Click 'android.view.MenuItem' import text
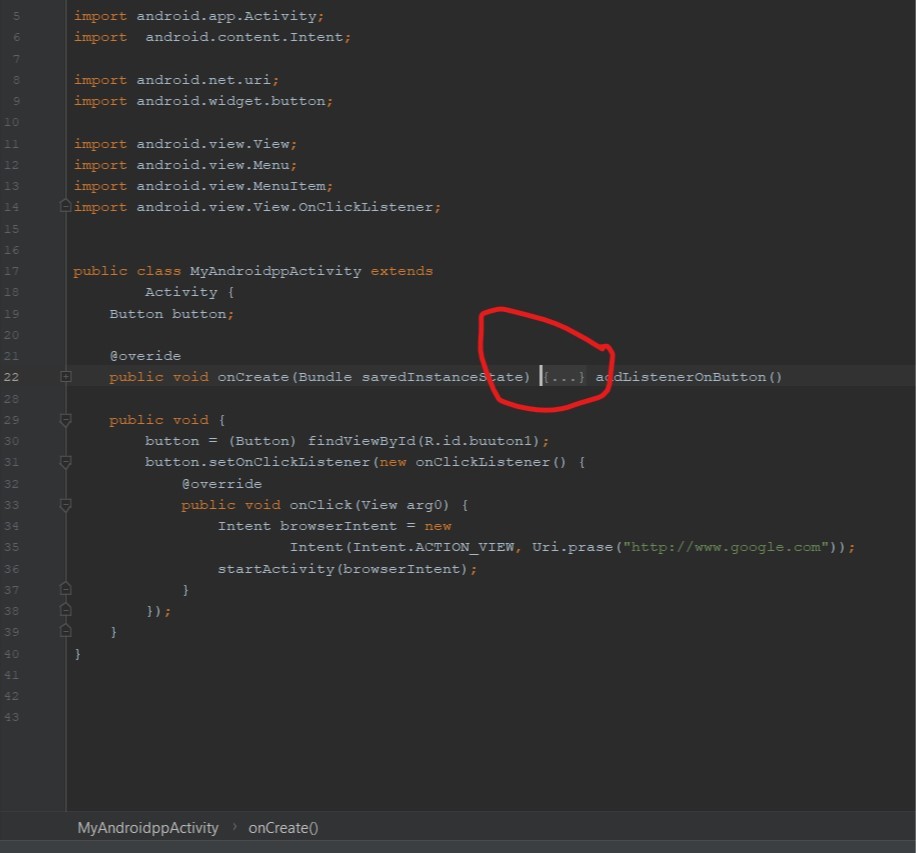The image size is (916, 853). point(231,186)
